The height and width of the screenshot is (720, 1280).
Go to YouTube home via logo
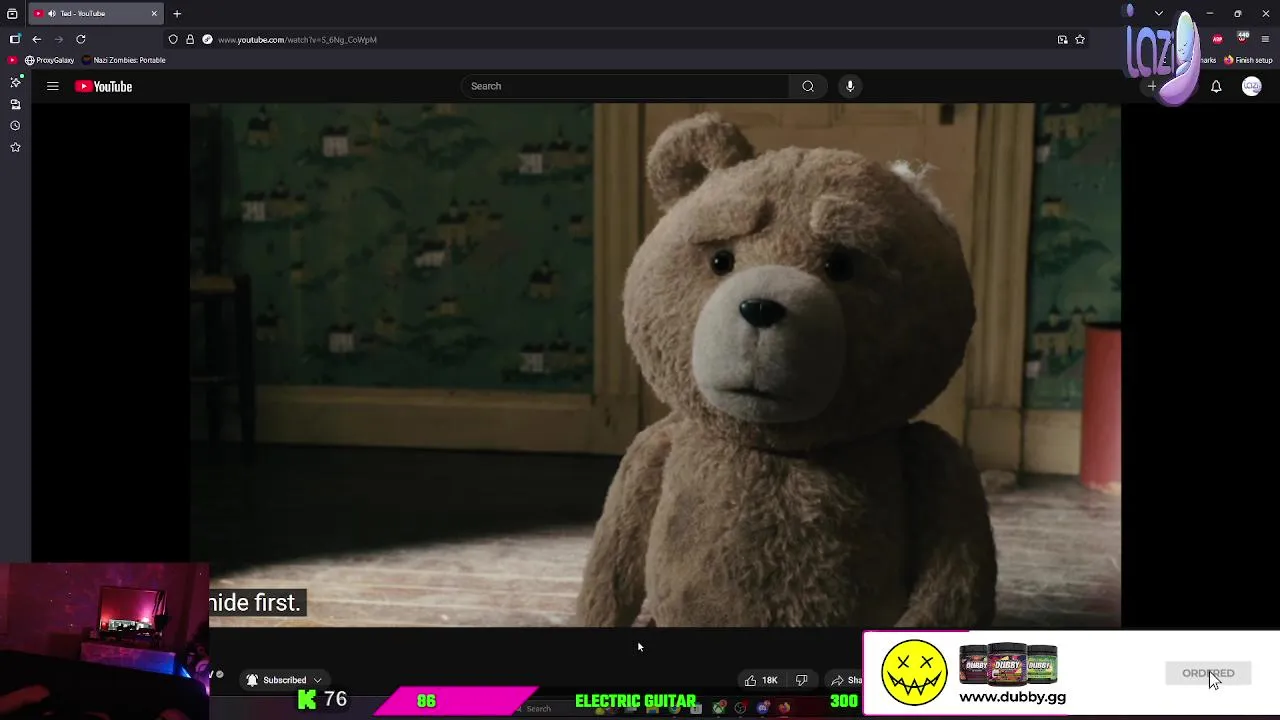pos(103,86)
